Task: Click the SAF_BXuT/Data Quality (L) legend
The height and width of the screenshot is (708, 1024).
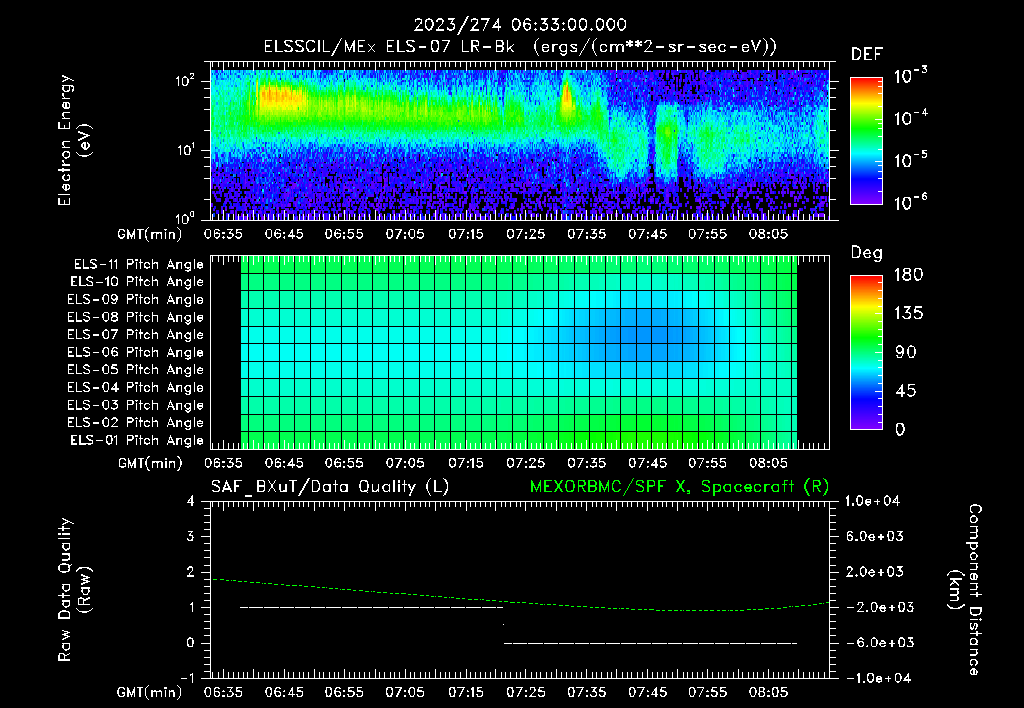Action: coord(330,487)
